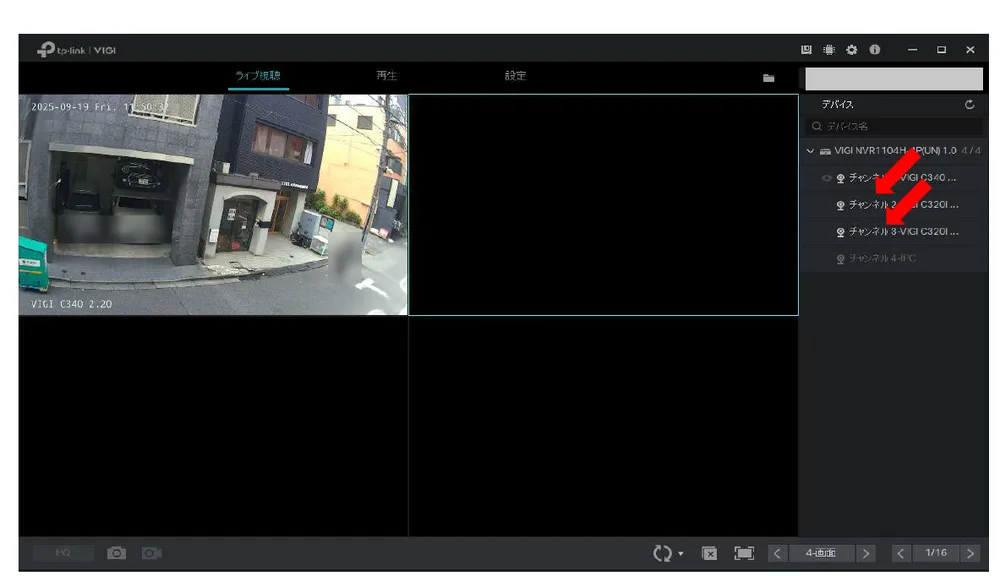1000x576 pixels.
Task: Click the デバイス panel header
Action: click(837, 105)
